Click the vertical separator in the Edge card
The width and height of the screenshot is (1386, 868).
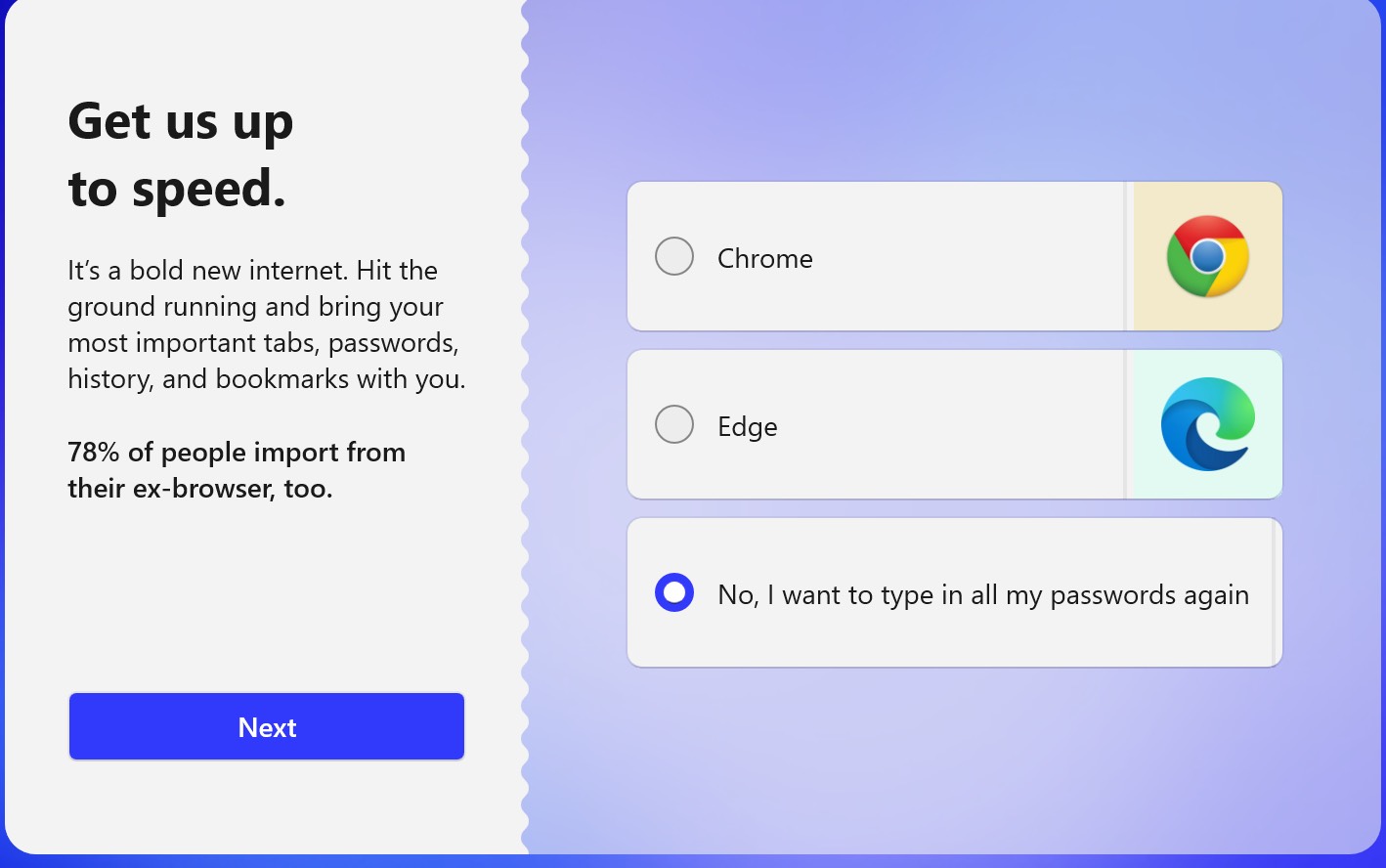pyautogui.click(x=1126, y=424)
